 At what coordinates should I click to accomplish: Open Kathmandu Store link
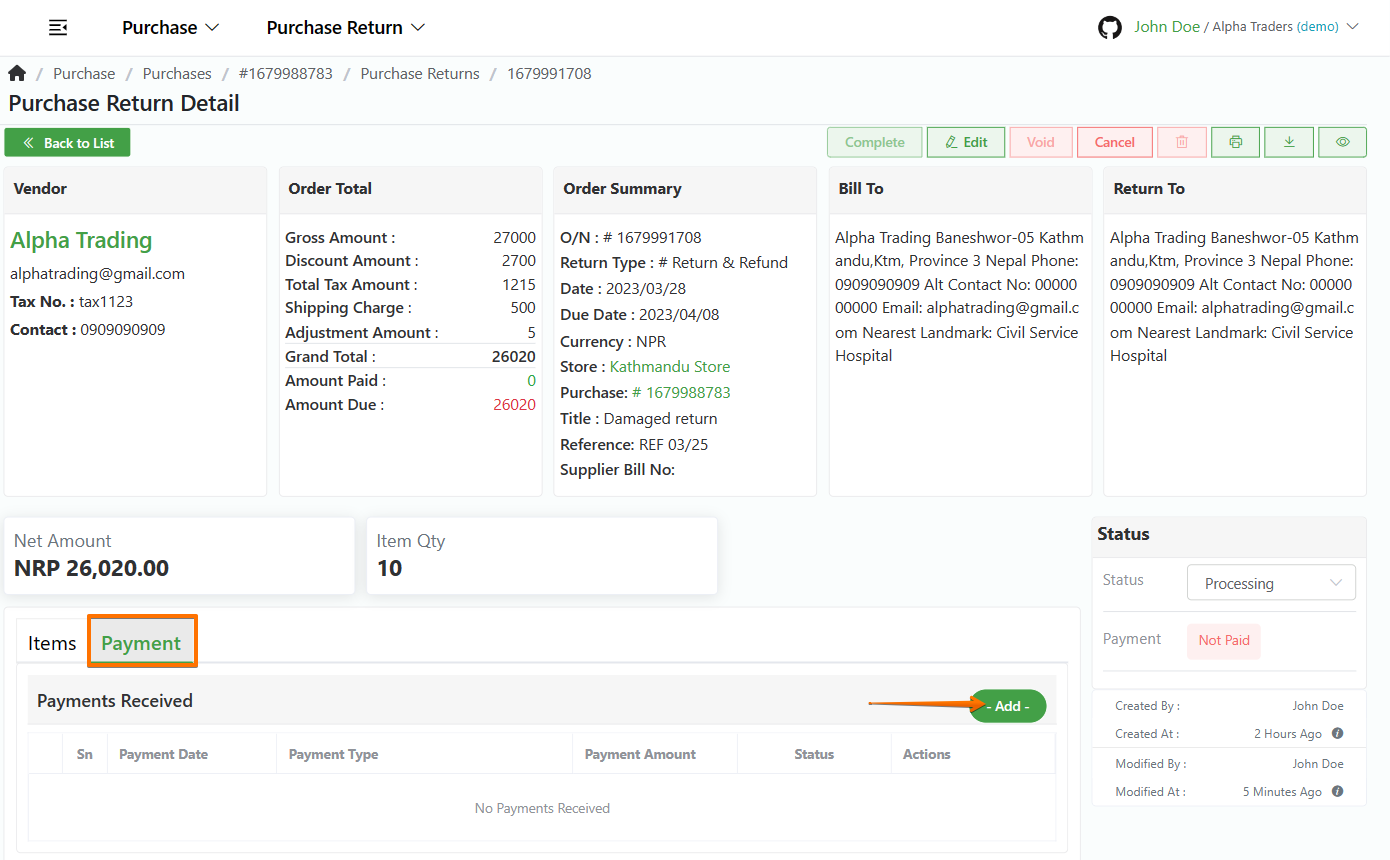[x=670, y=366]
